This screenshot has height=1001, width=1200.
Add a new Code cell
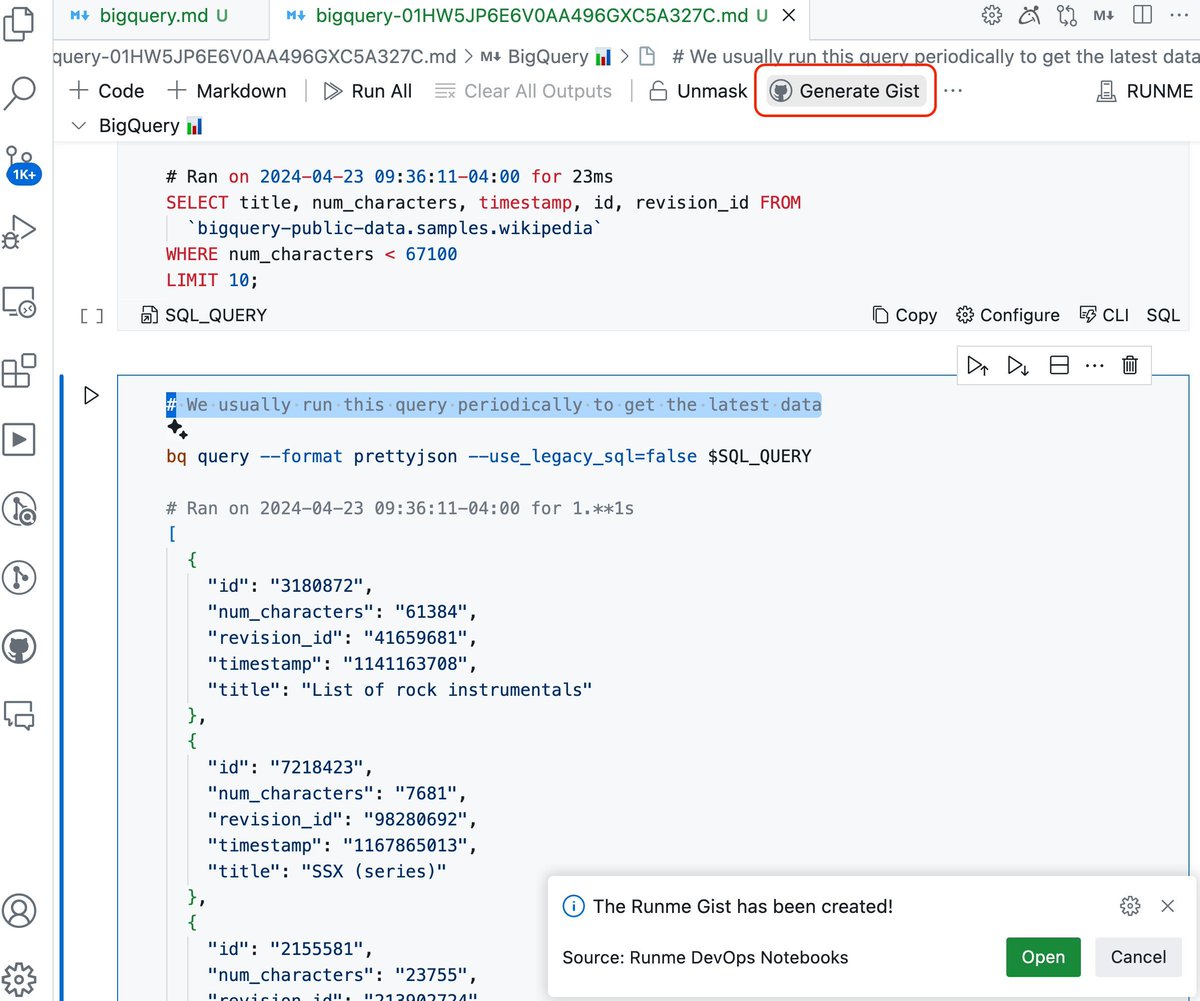coord(106,91)
